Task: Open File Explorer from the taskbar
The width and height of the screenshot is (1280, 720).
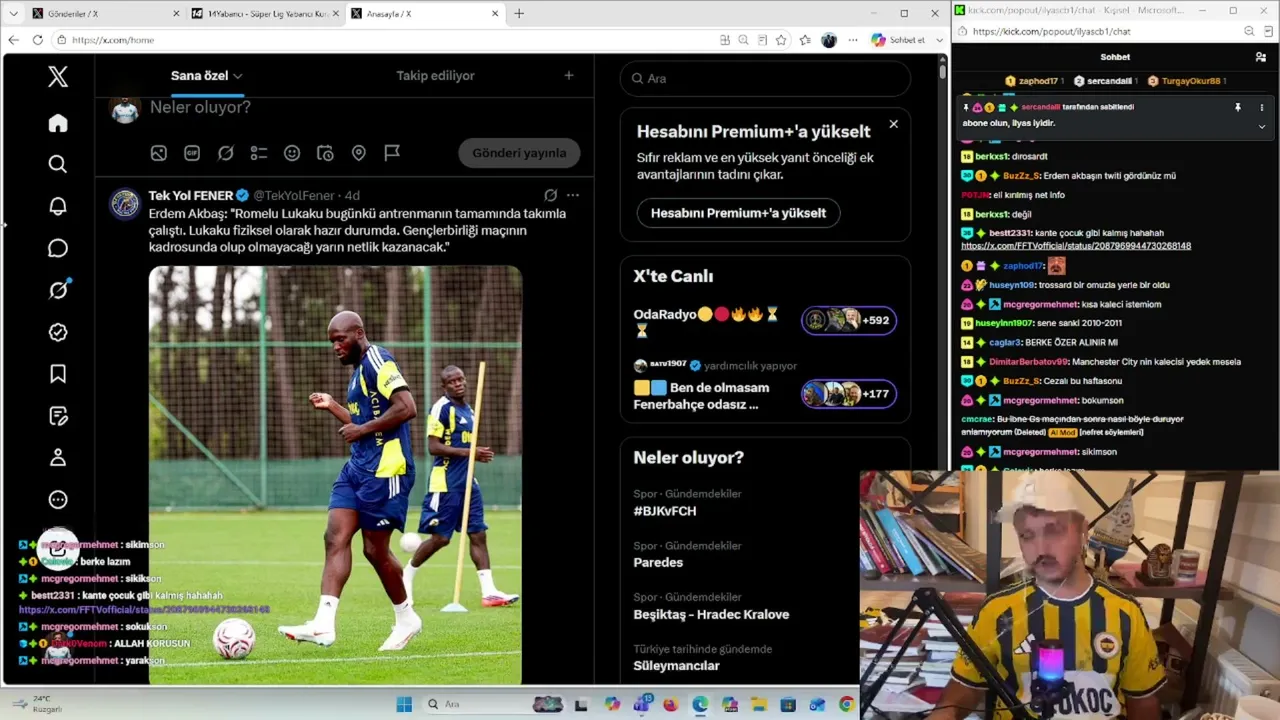Action: pyautogui.click(x=759, y=704)
